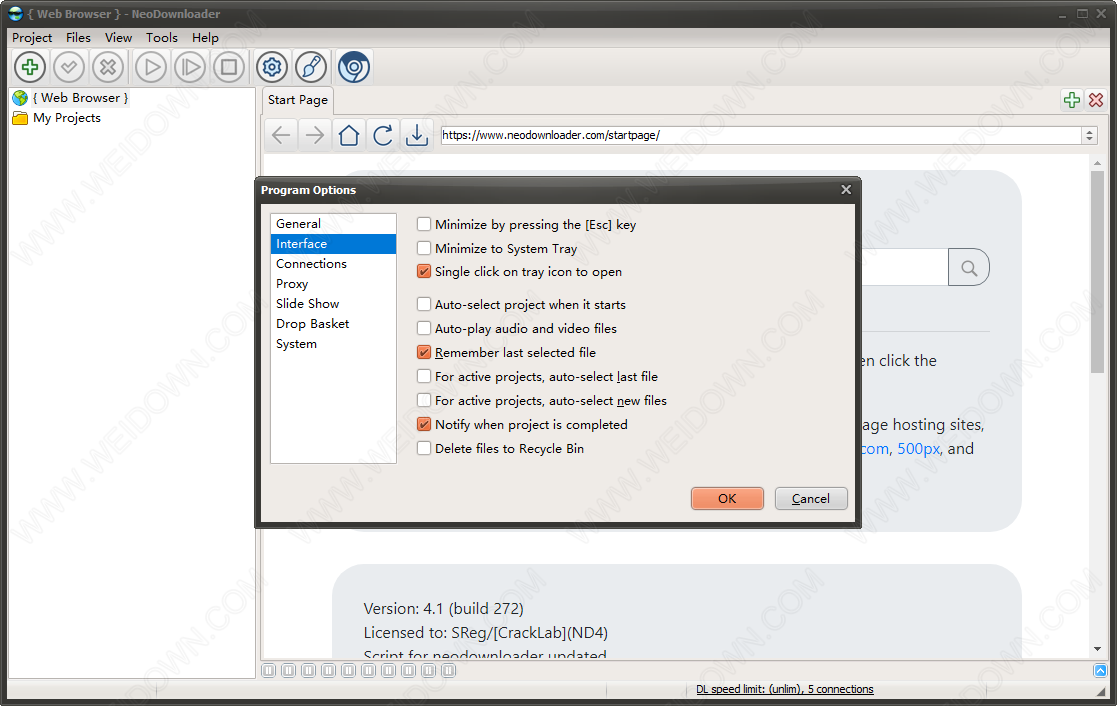1117x706 pixels.
Task: Click the green plus New Project toolbar icon
Action: [x=30, y=68]
